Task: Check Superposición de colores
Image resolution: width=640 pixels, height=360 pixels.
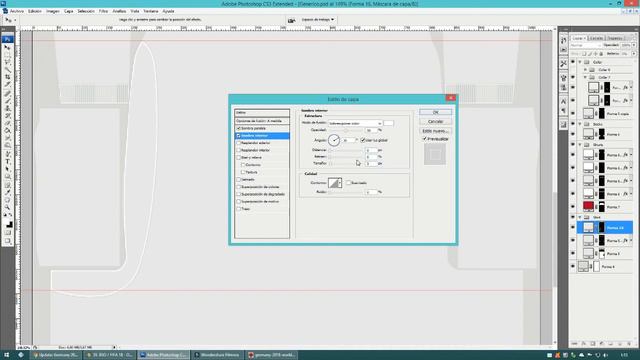Action: pyautogui.click(x=238, y=187)
